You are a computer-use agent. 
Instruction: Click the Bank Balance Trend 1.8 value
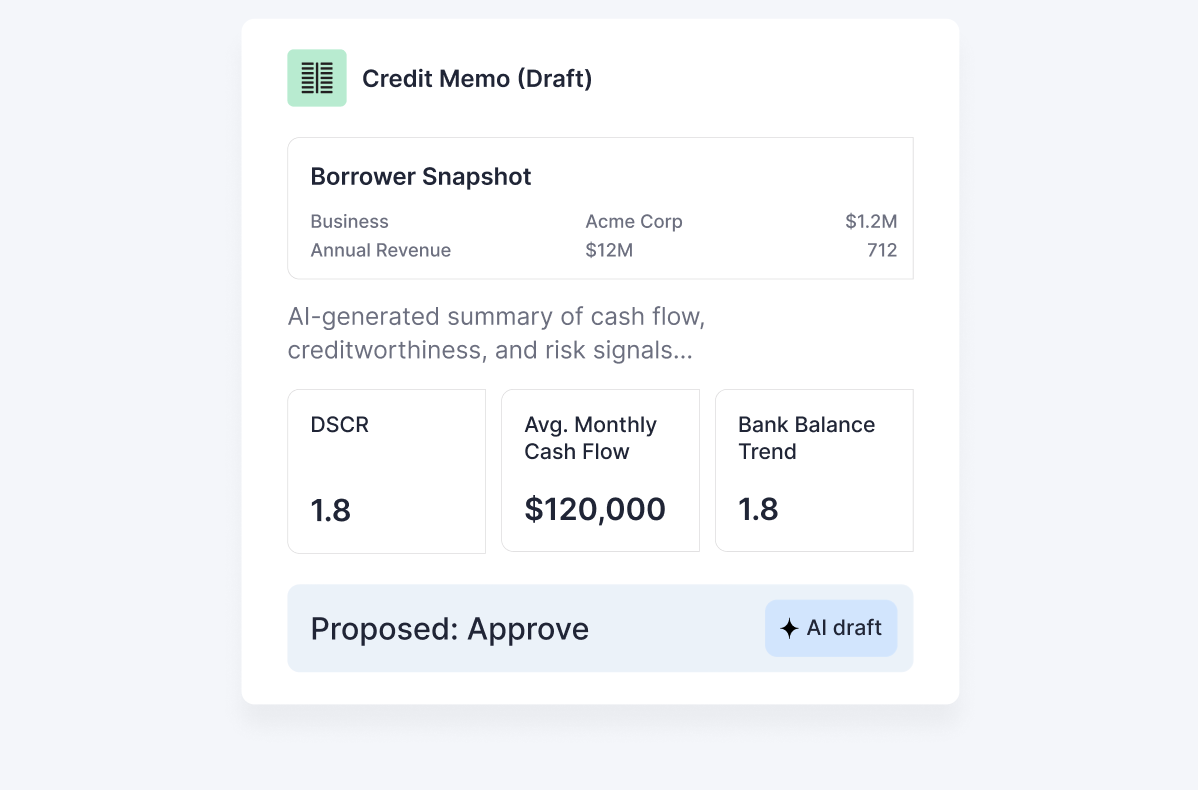(x=758, y=509)
